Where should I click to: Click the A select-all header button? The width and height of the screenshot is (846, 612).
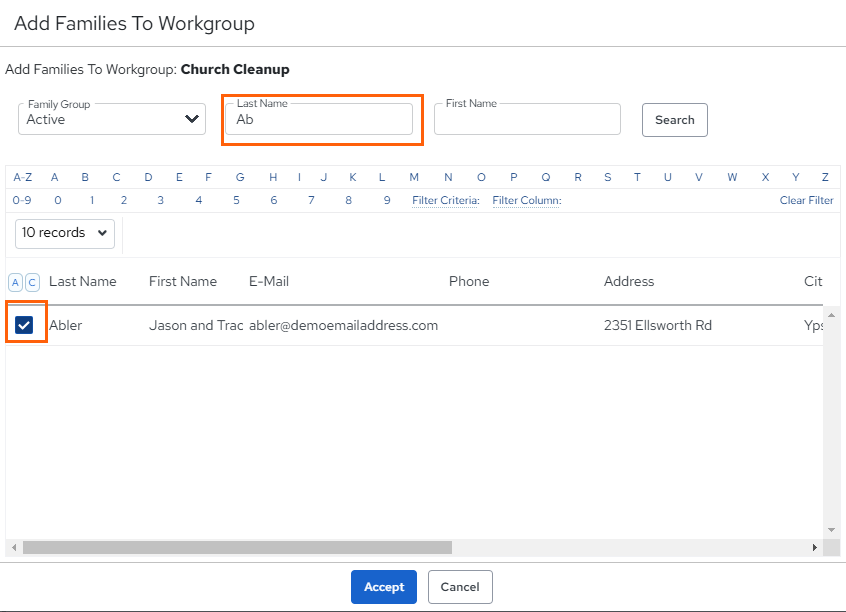15,282
